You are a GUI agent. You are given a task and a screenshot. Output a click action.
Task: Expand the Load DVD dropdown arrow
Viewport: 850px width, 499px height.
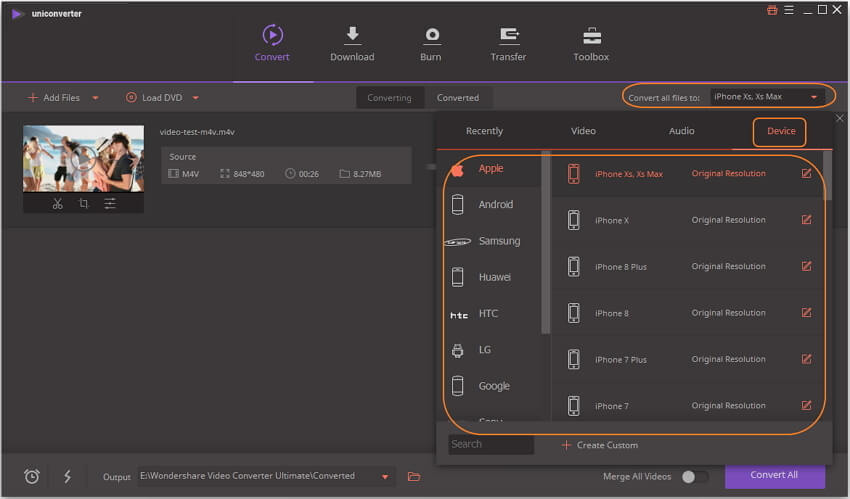click(196, 98)
